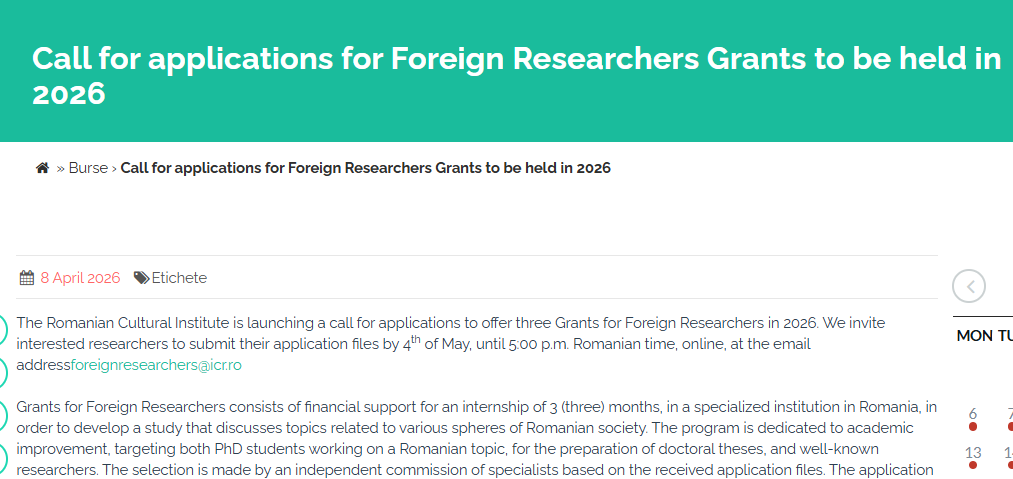Screen dimensions: 1013x479
Task: Click the partially visible TU column header
Action: 1004,336
